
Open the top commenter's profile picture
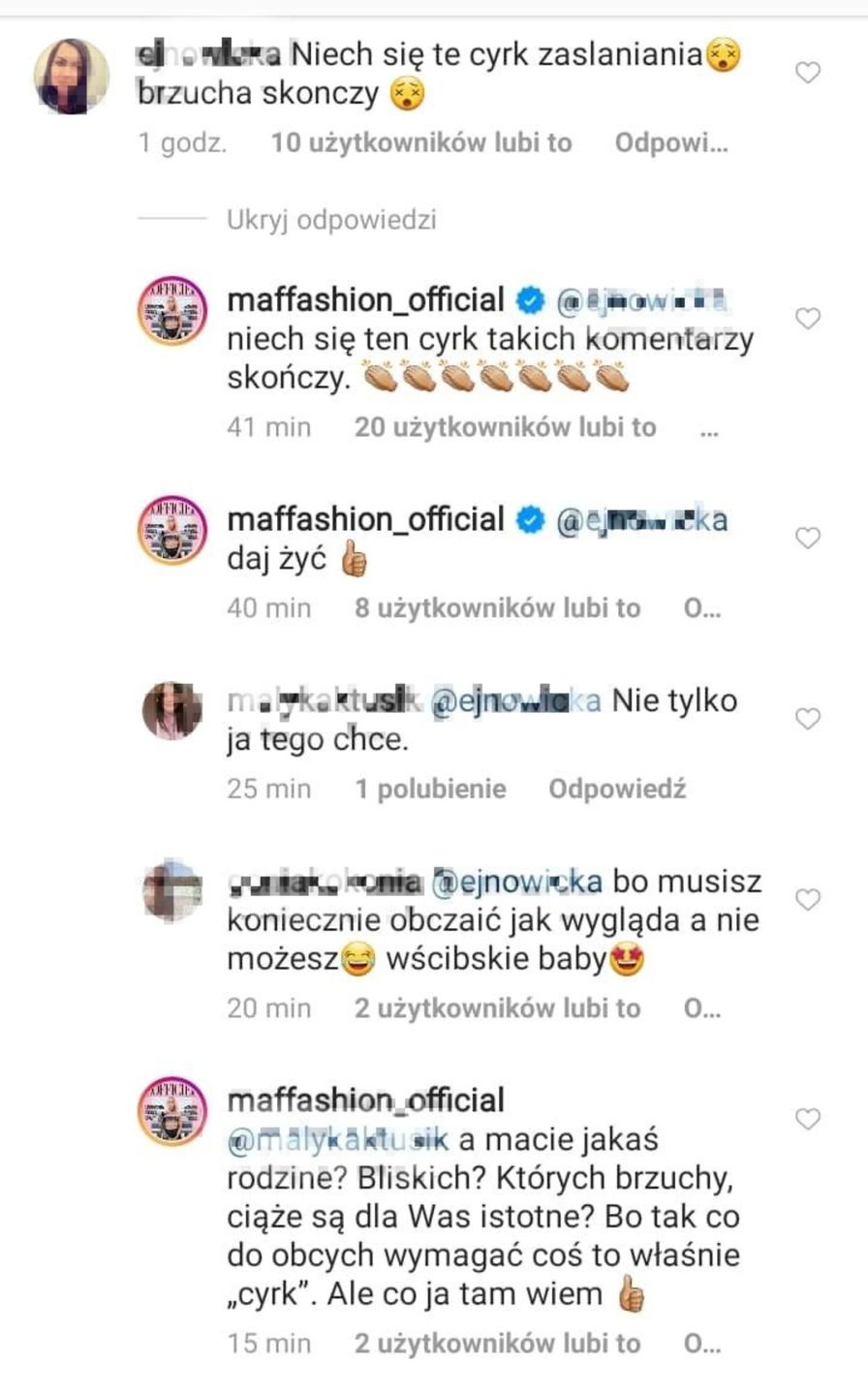72,77
